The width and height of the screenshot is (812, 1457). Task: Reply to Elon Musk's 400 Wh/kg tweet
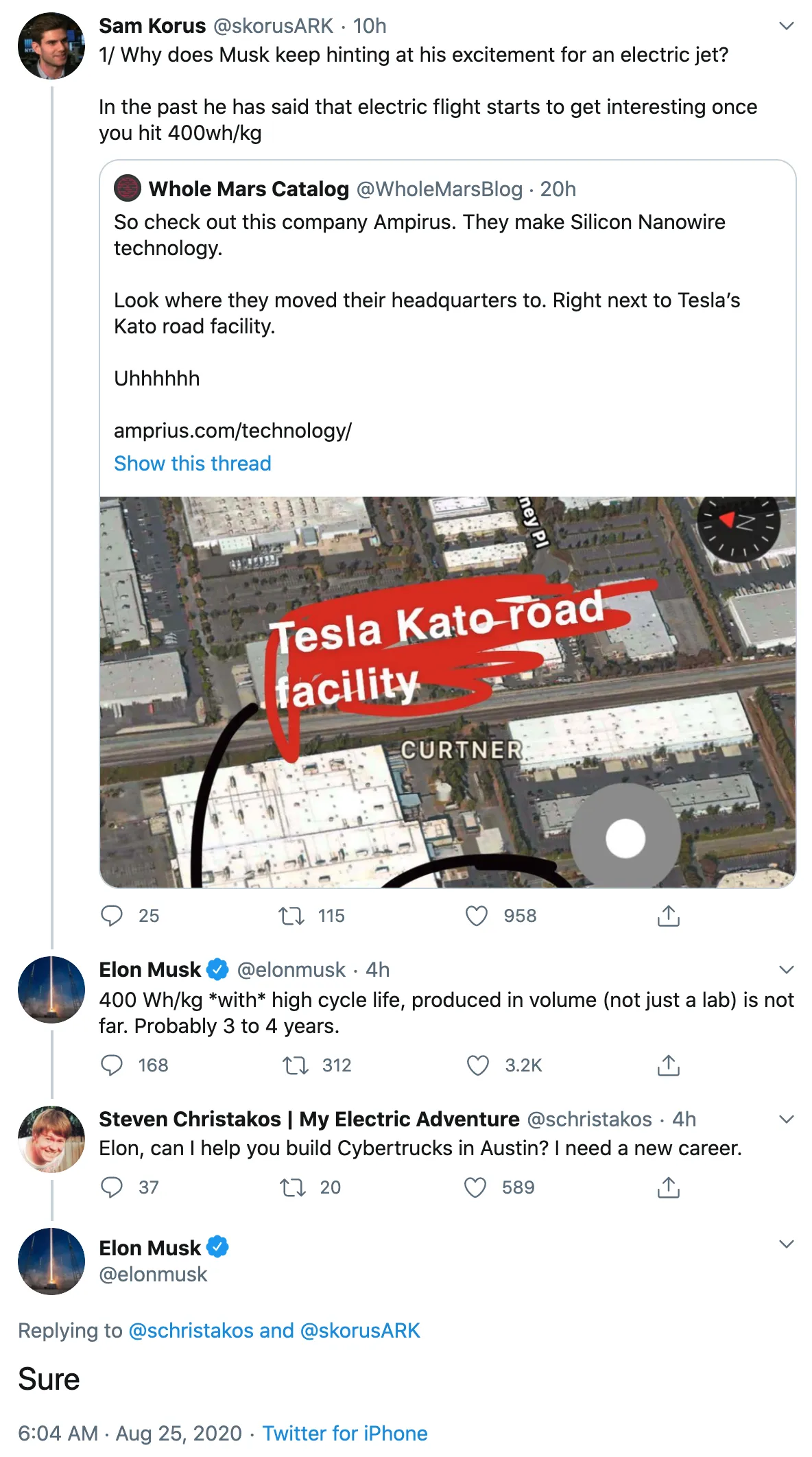click(x=112, y=1065)
